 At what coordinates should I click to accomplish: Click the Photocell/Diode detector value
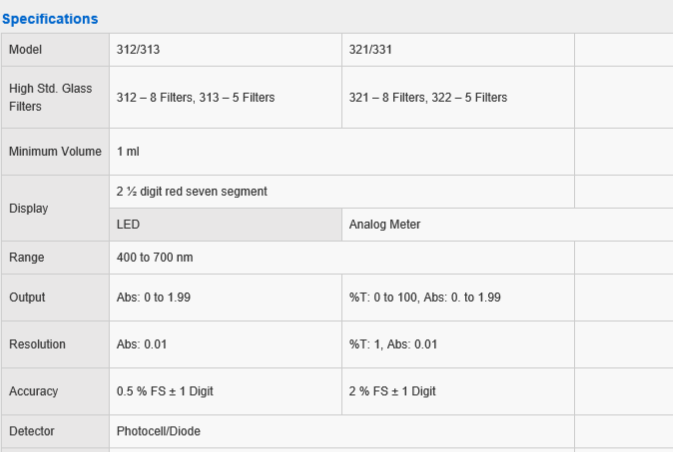(158, 431)
